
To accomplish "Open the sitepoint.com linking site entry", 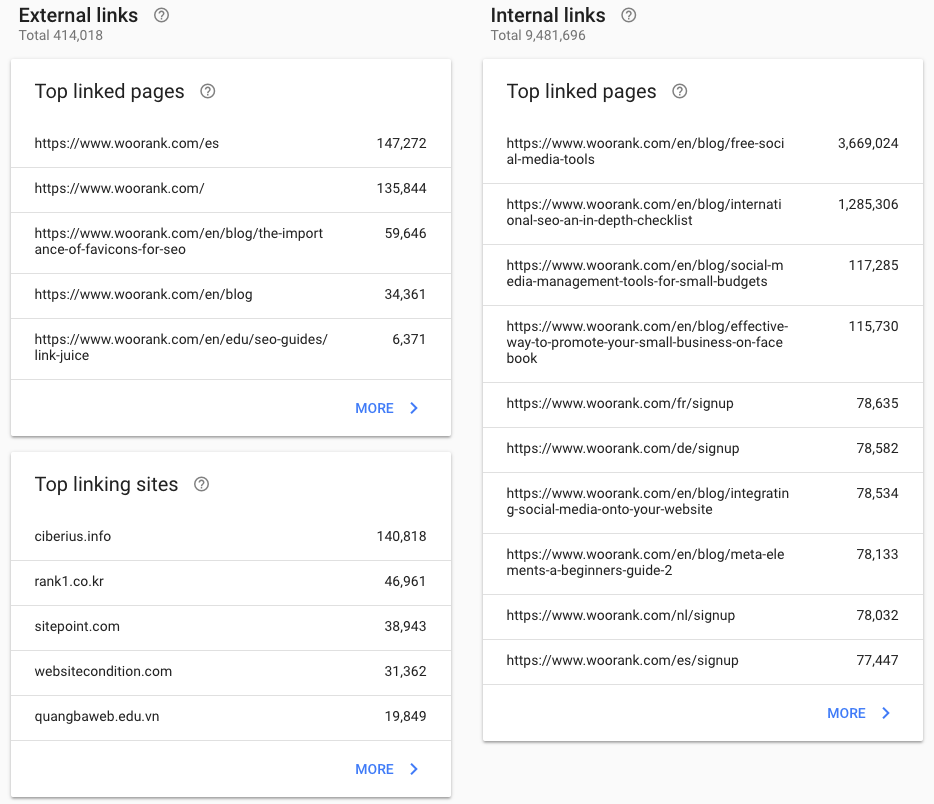I will tap(230, 627).
